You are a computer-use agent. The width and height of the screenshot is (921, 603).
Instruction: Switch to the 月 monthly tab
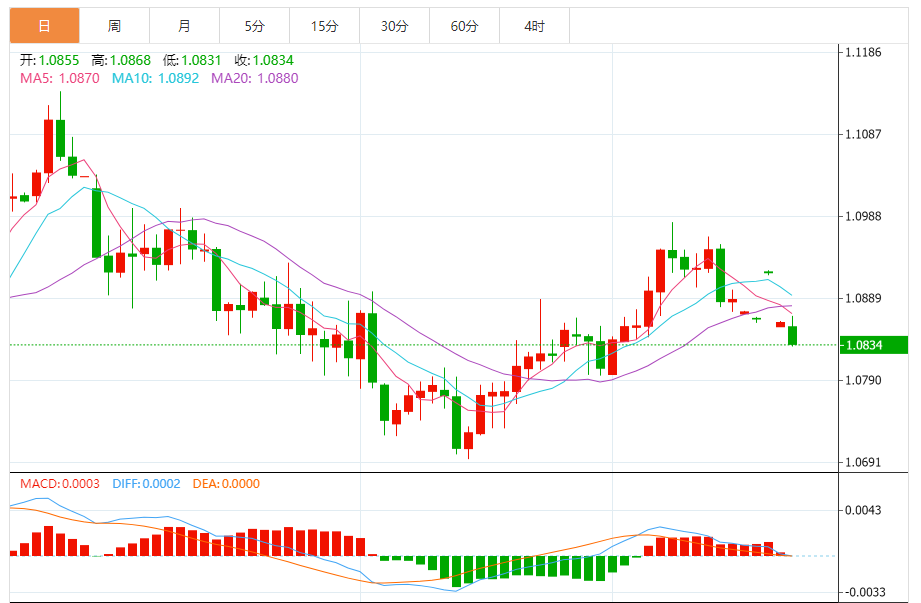click(x=184, y=26)
